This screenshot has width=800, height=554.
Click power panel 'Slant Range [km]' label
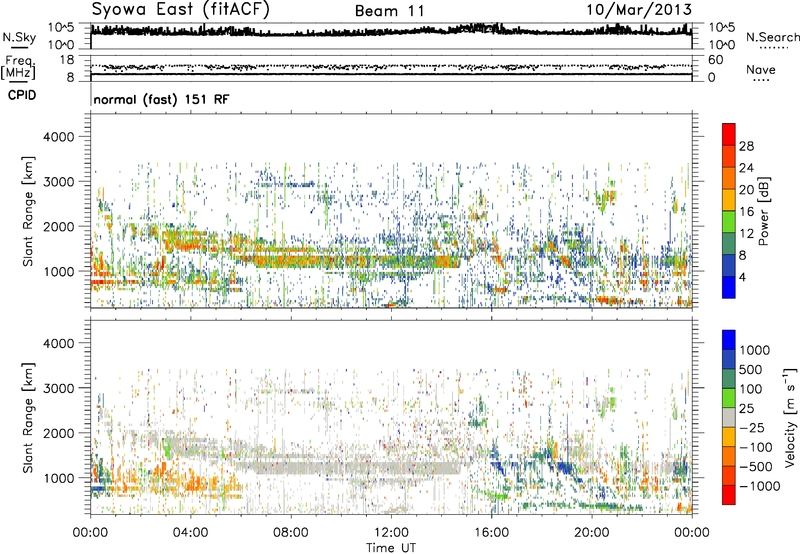(x=28, y=211)
